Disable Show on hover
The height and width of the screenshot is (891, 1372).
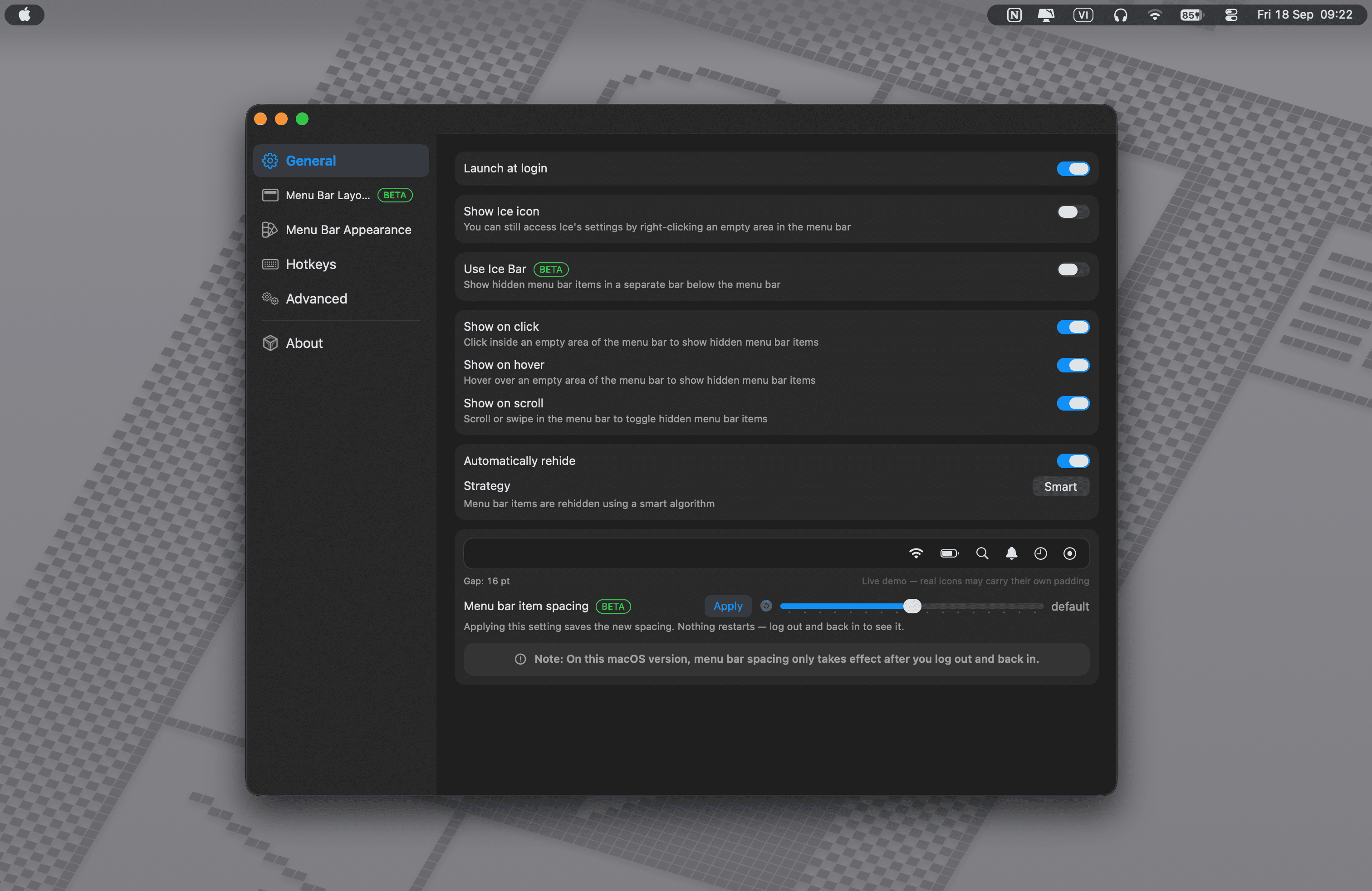(x=1073, y=365)
